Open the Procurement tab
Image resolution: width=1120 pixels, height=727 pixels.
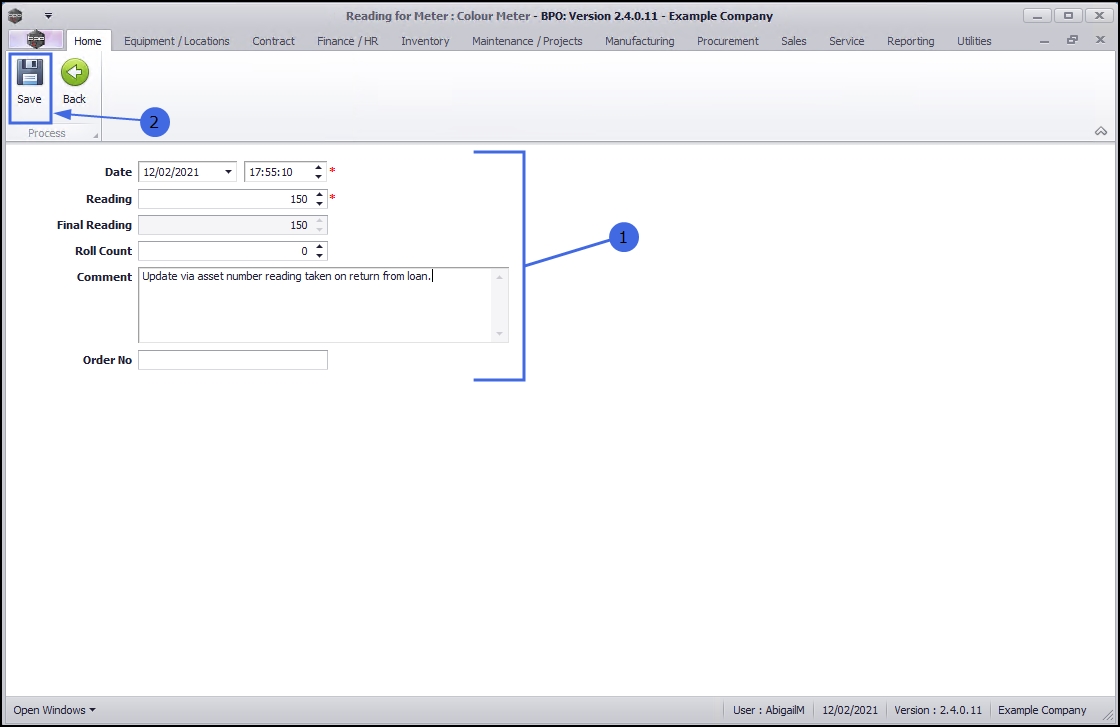coord(728,41)
